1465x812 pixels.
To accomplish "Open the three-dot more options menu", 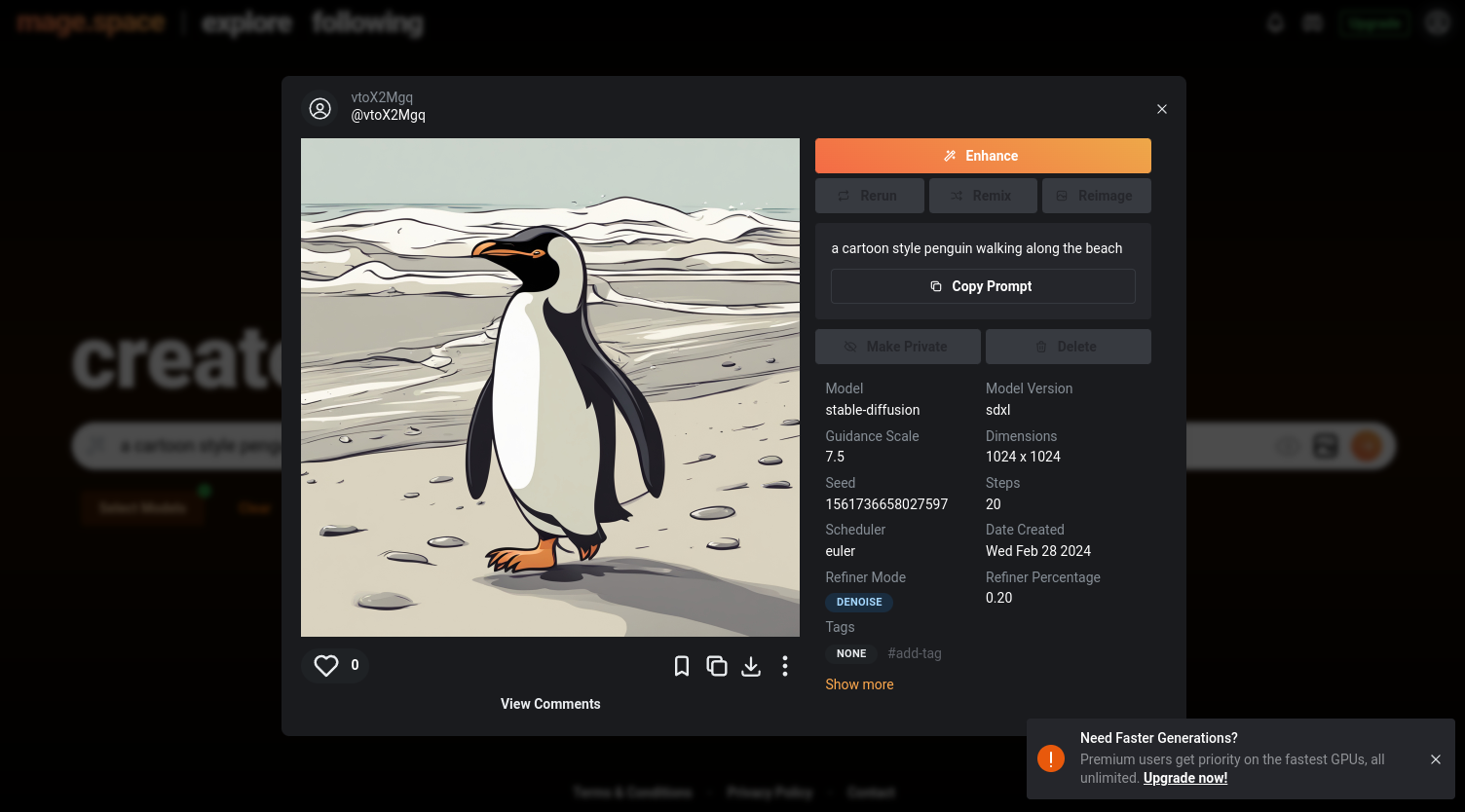I will pos(785,666).
